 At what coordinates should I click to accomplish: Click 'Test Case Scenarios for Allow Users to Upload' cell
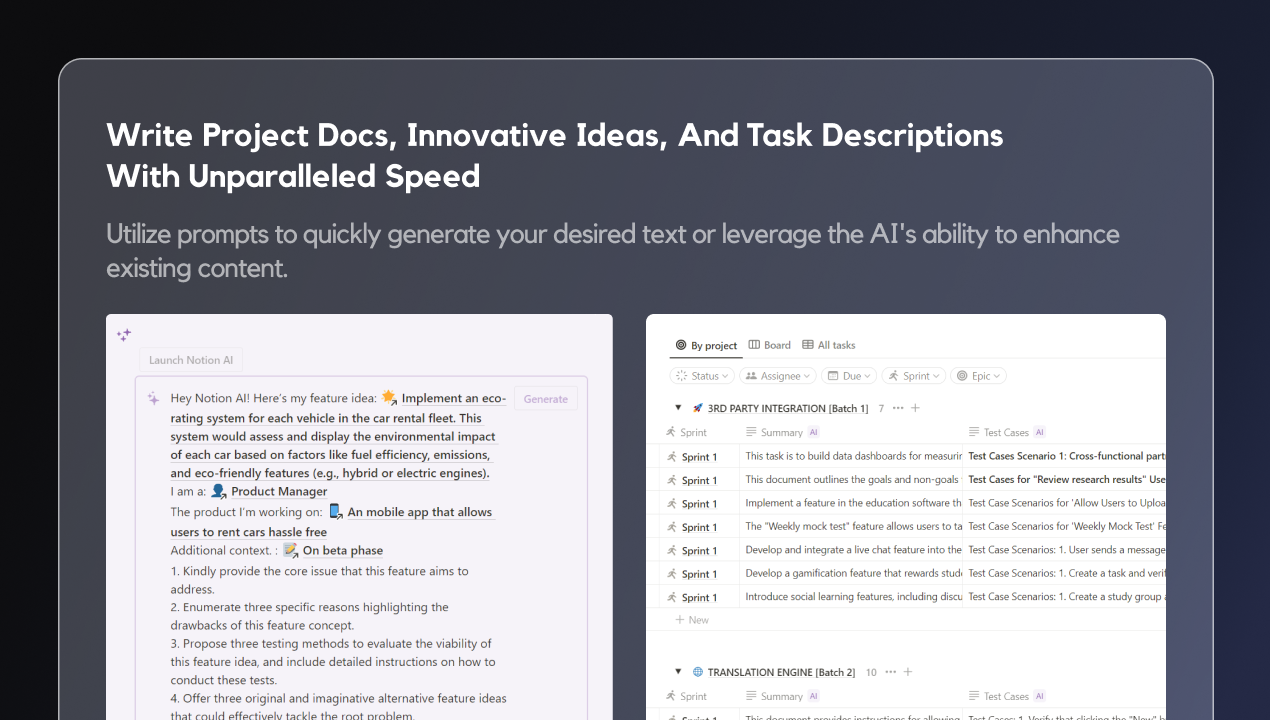coord(1064,503)
